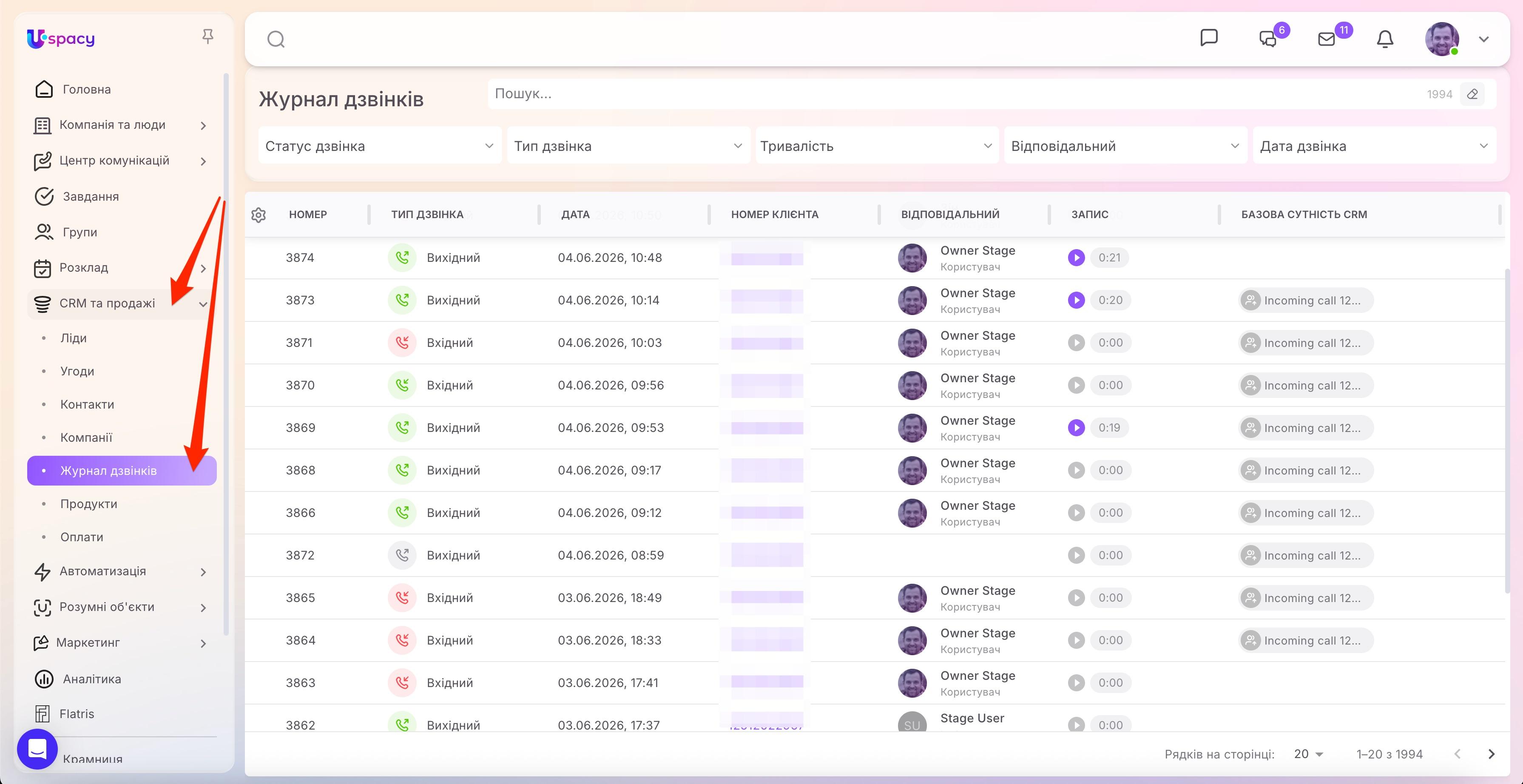Open table column settings gear
The image size is (1523, 784).
tap(259, 215)
